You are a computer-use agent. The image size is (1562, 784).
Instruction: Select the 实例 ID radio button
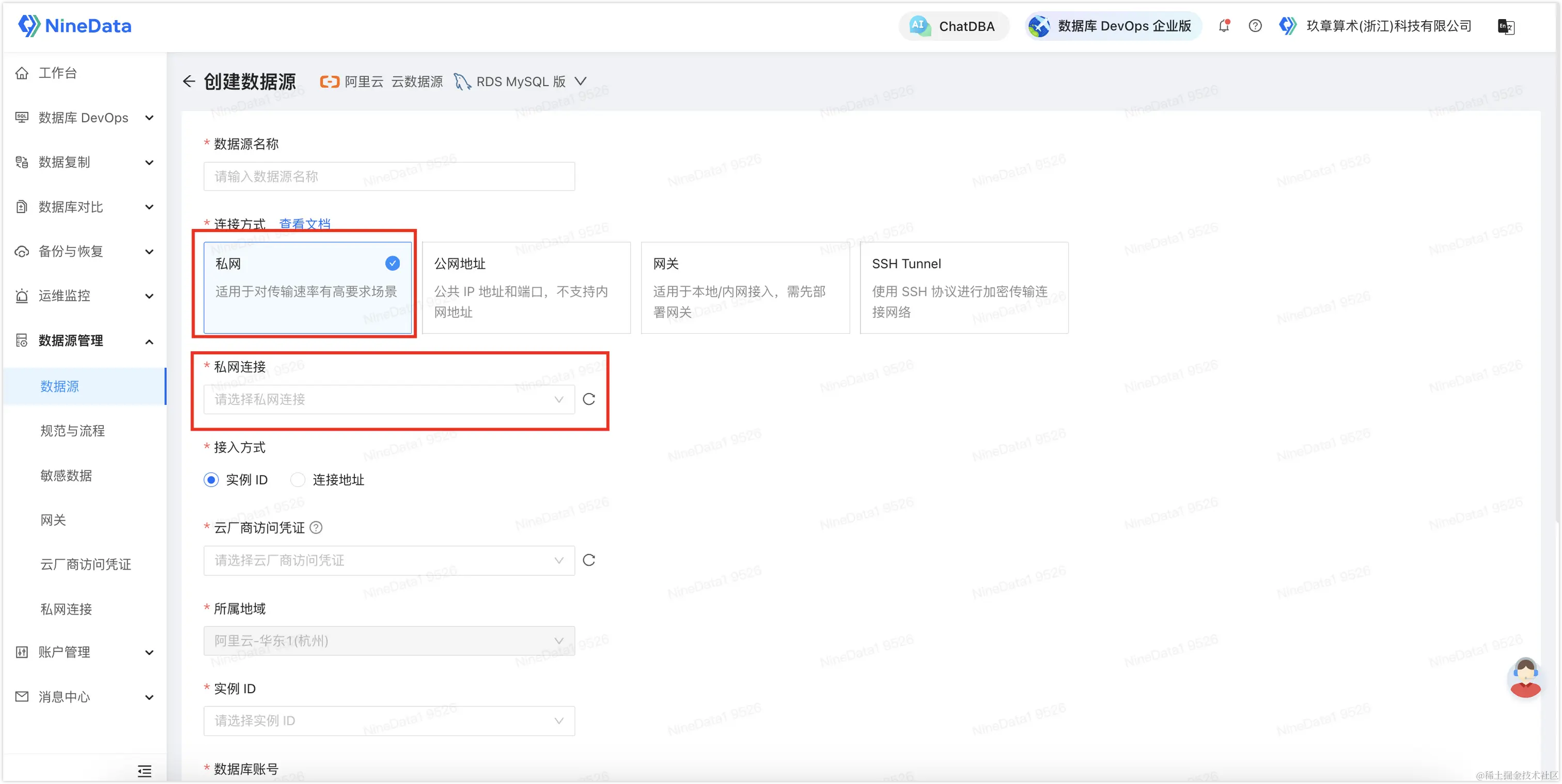click(x=211, y=480)
